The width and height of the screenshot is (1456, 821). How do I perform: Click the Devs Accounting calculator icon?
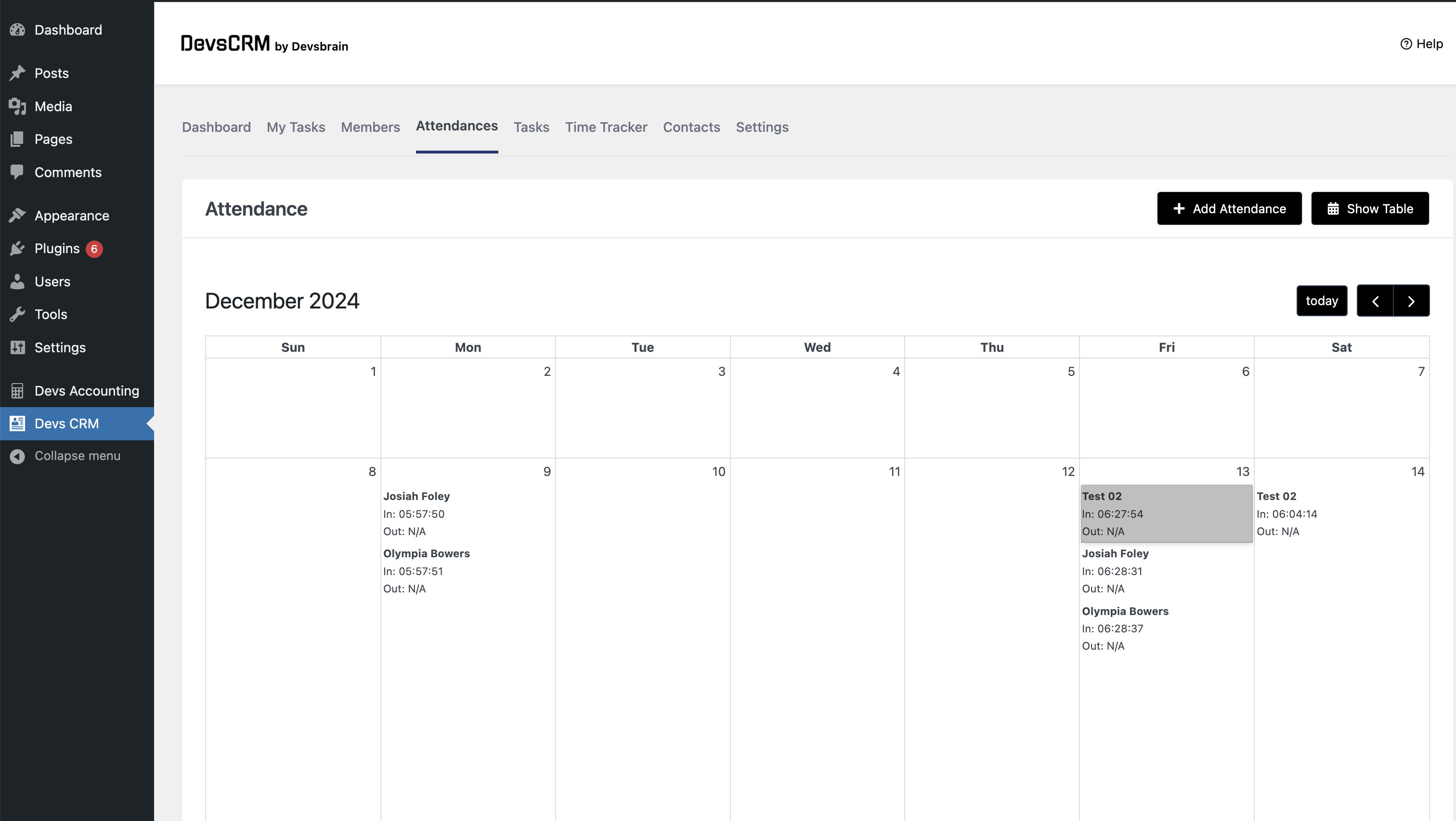[17, 391]
